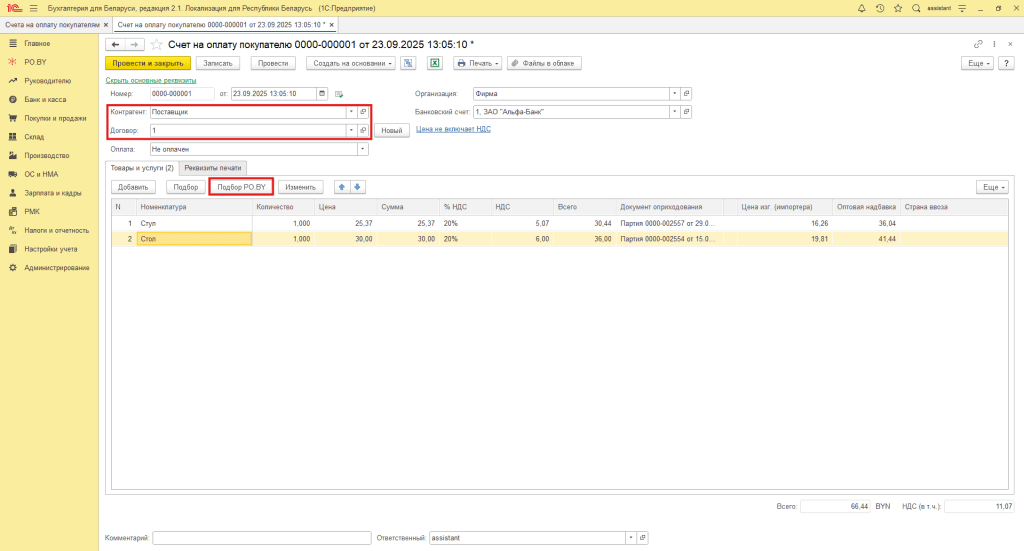Screen dimensions: 1024x551
Task: Click the Цена не включает НДС link
Action: click(x=453, y=129)
